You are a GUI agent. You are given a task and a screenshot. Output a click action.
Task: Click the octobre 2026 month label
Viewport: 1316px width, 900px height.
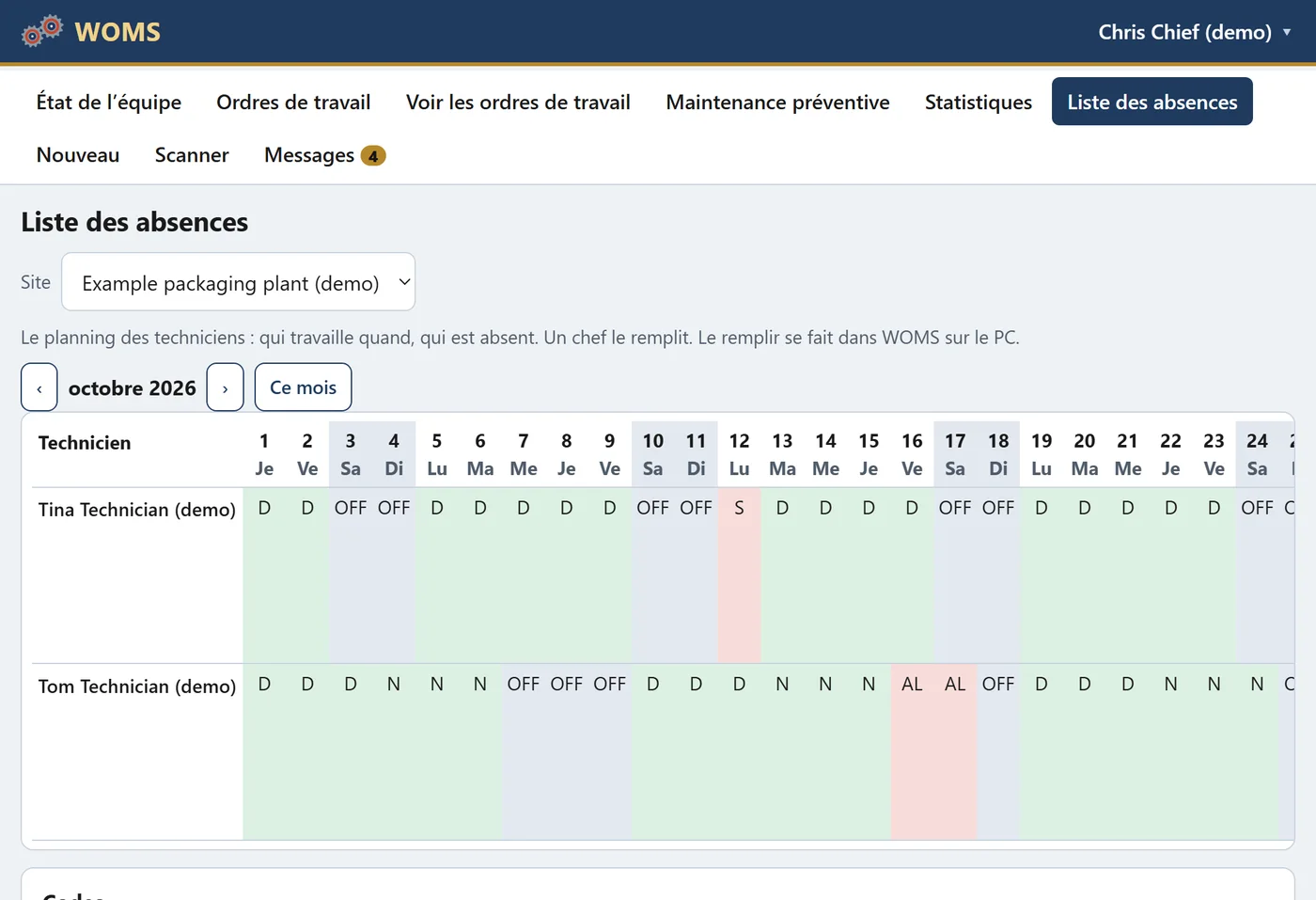(x=133, y=388)
